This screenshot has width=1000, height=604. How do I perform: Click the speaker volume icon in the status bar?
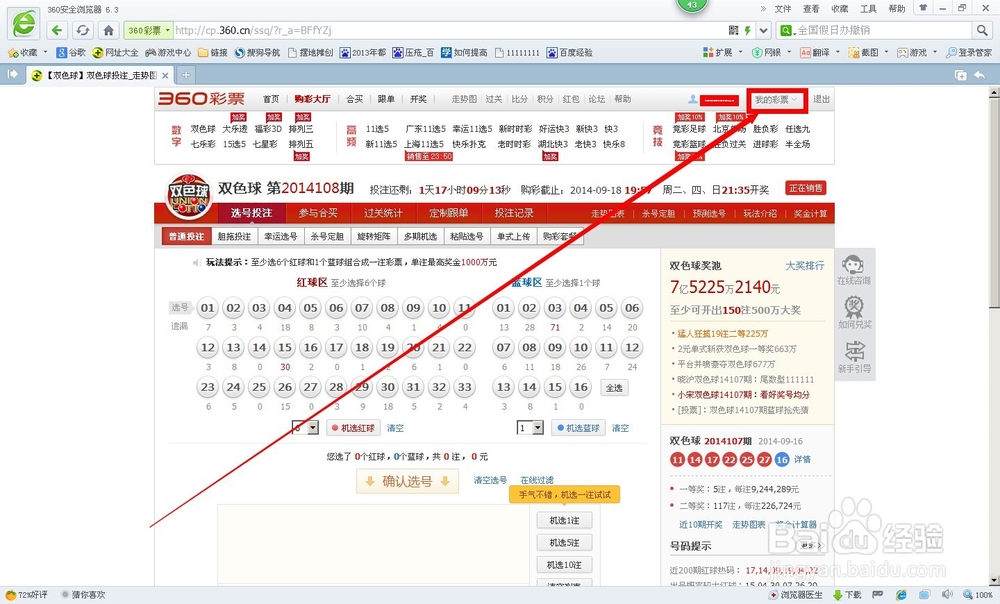(x=947, y=594)
